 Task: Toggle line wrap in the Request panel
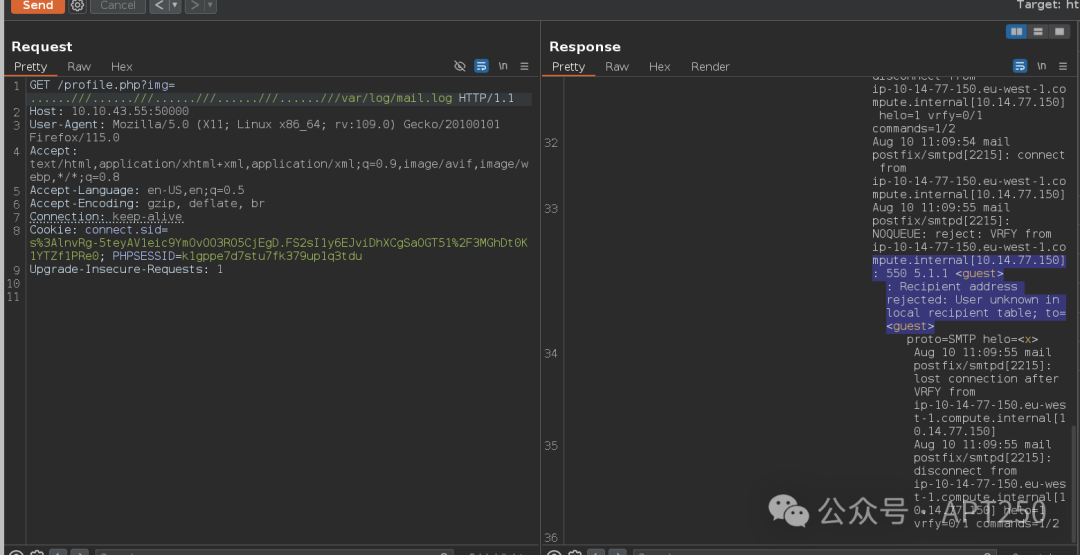click(481, 66)
